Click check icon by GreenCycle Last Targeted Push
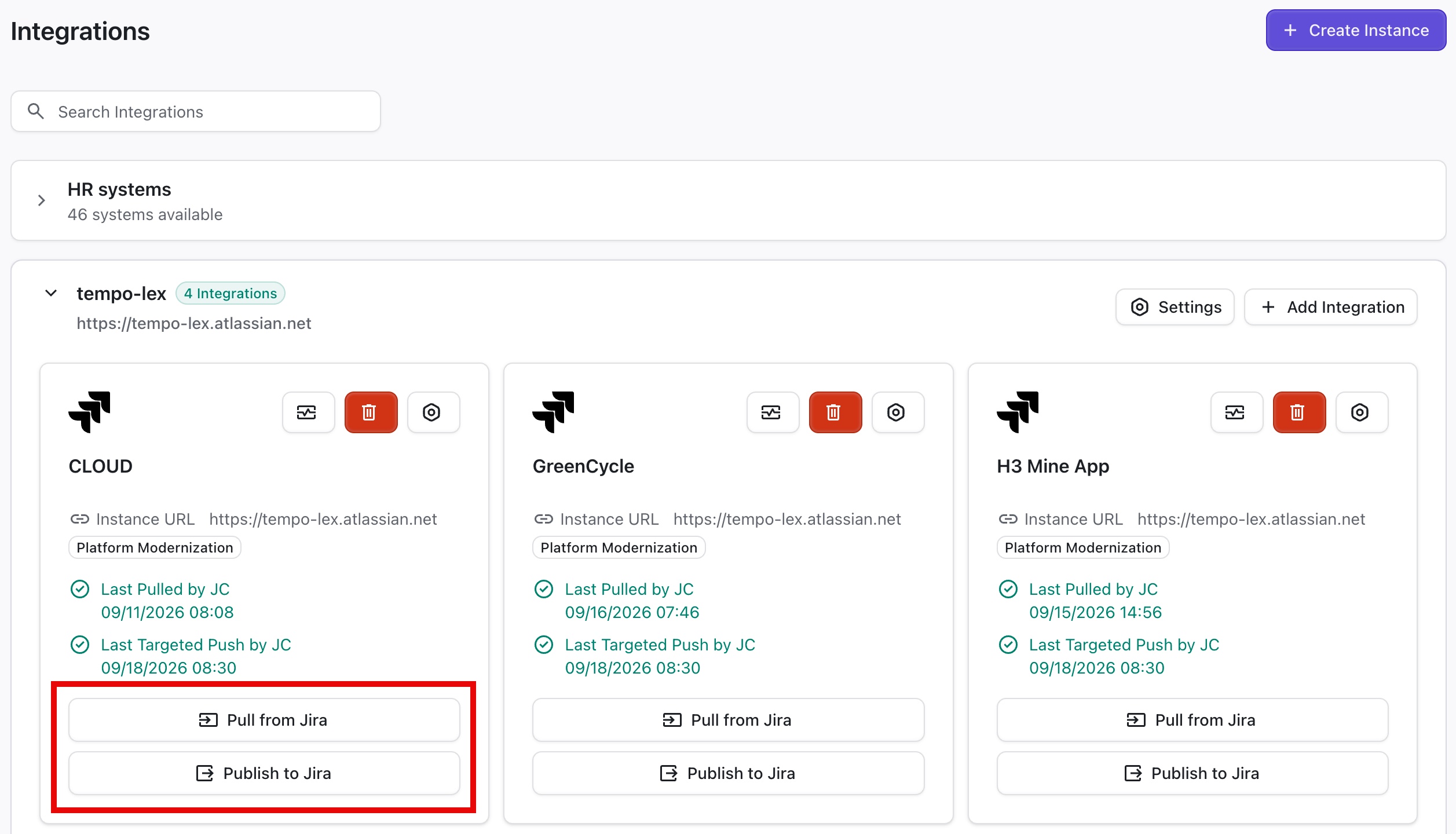The width and height of the screenshot is (1456, 834). tap(544, 645)
